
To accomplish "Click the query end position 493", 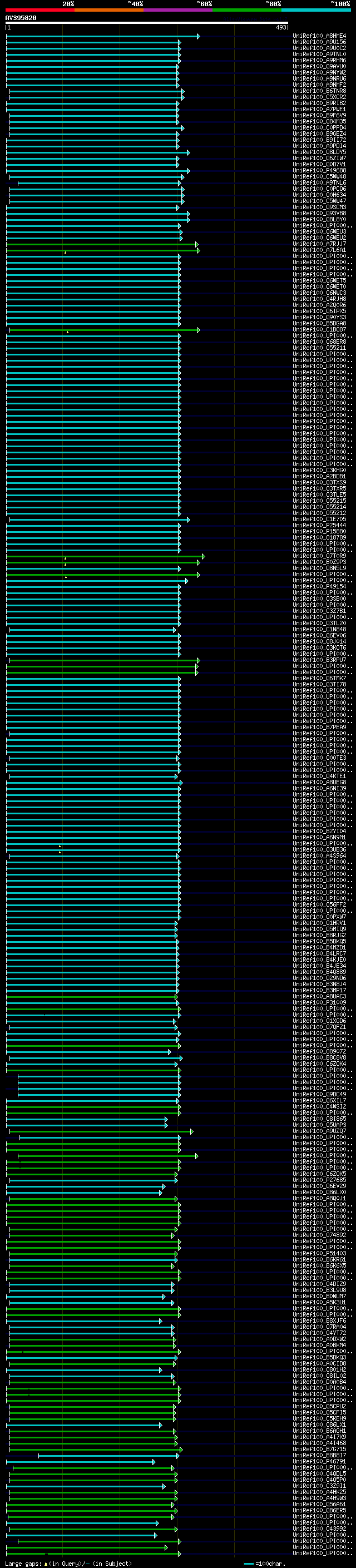I will coord(281,27).
